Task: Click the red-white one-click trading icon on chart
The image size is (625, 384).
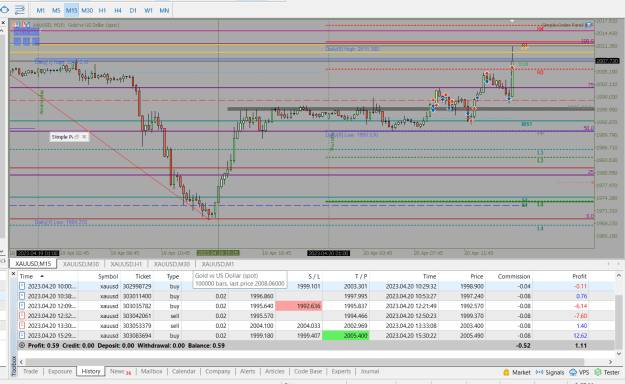Action: (x=15, y=25)
